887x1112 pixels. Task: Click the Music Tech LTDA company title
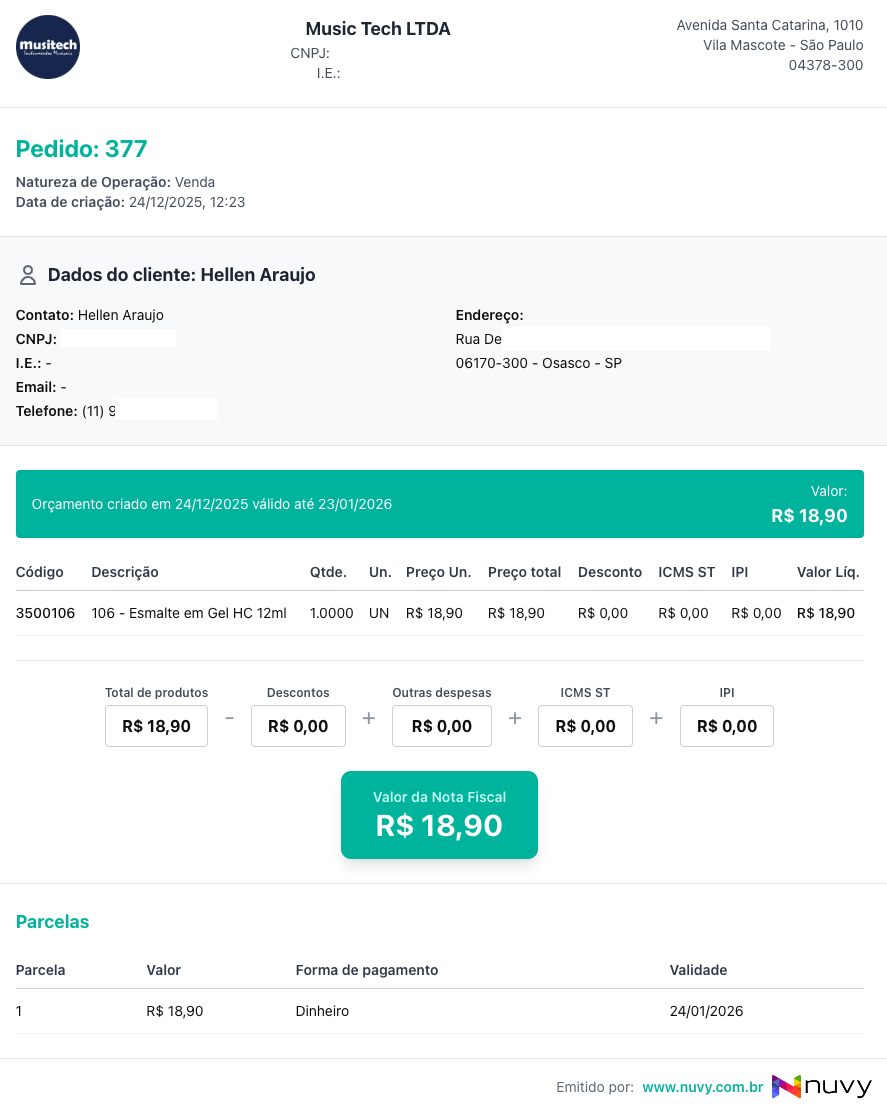[378, 29]
